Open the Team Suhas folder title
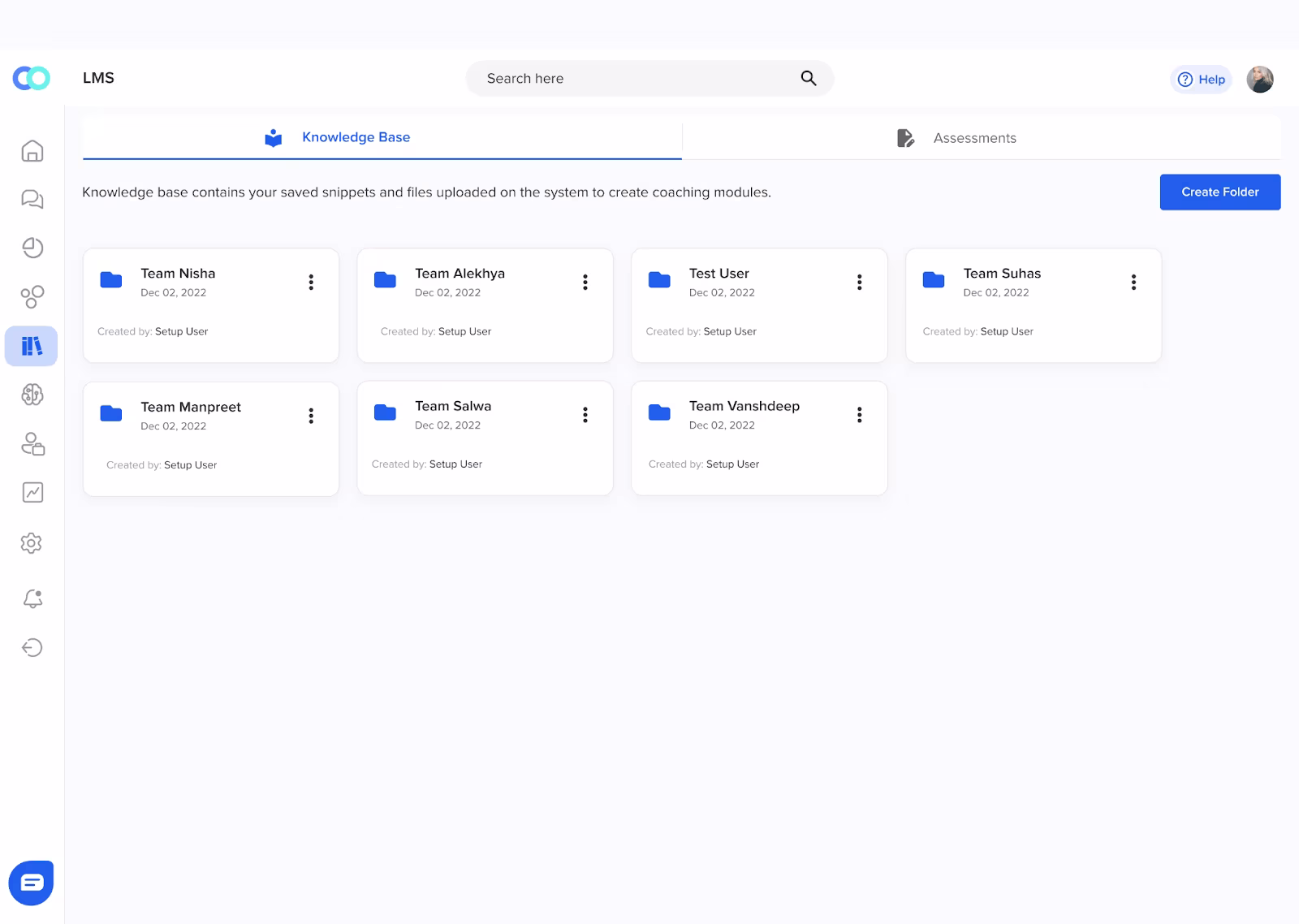 (x=1002, y=274)
